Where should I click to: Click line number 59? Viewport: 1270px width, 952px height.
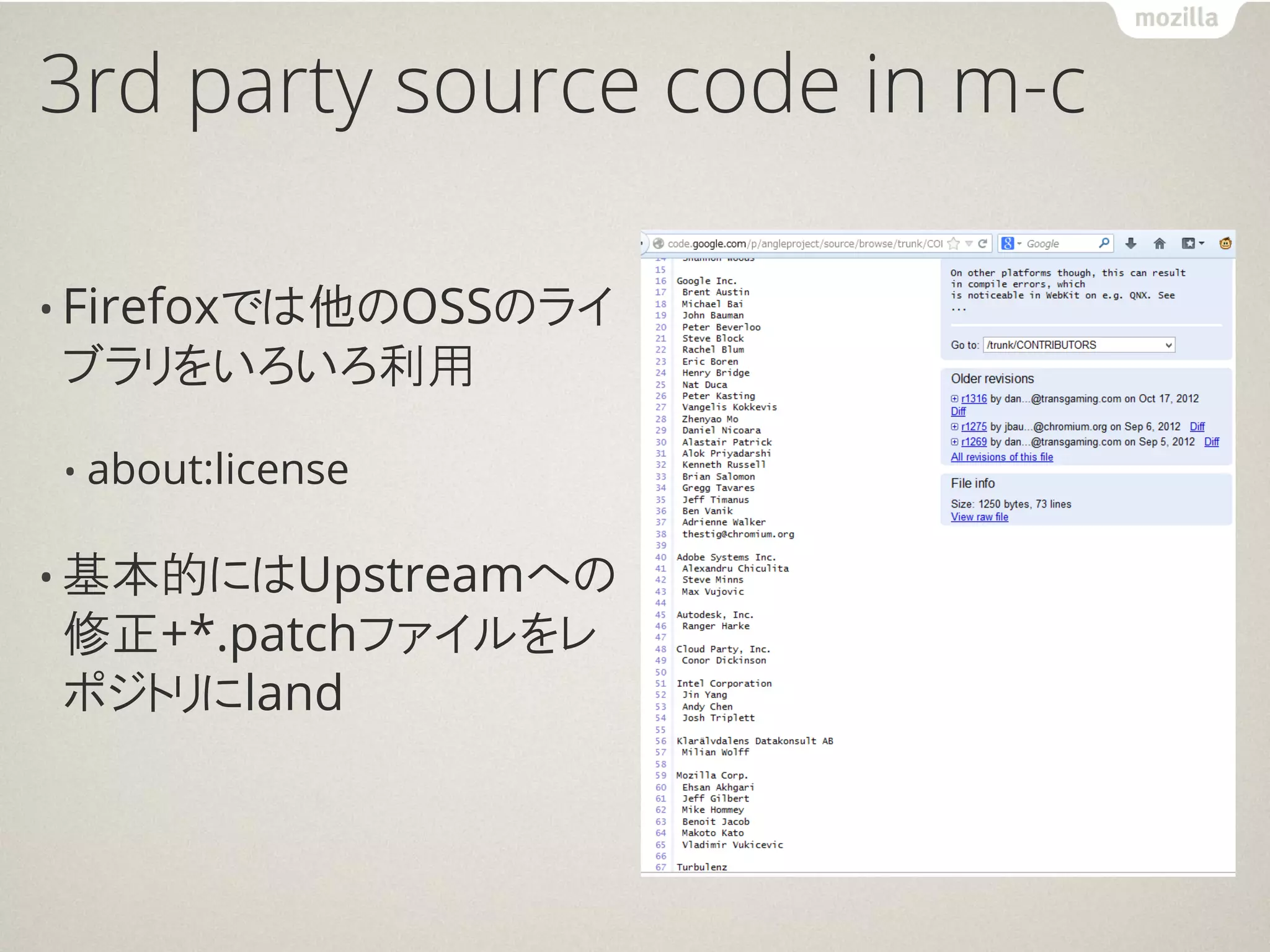(x=660, y=775)
